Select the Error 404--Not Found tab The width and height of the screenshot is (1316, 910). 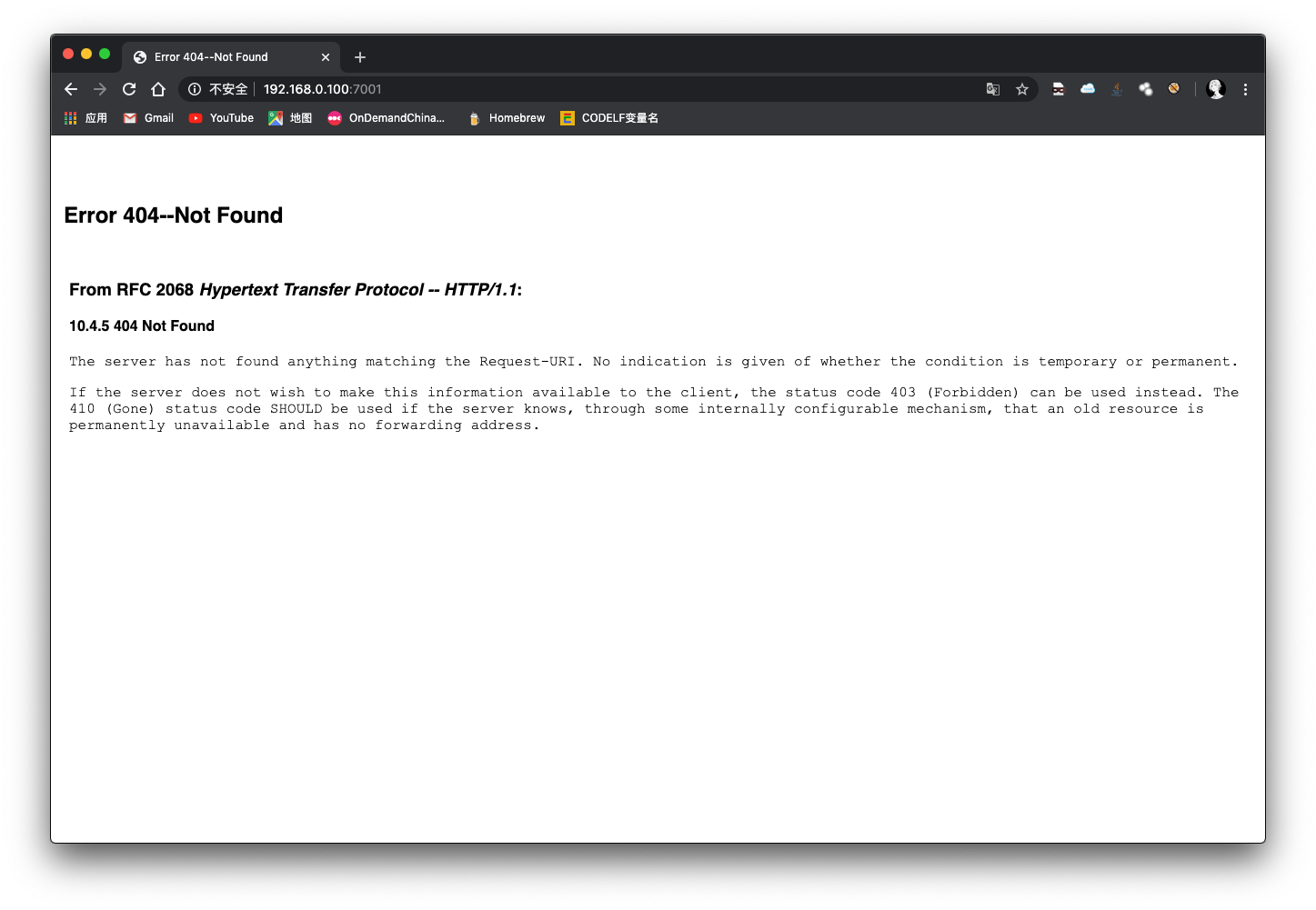pos(211,56)
